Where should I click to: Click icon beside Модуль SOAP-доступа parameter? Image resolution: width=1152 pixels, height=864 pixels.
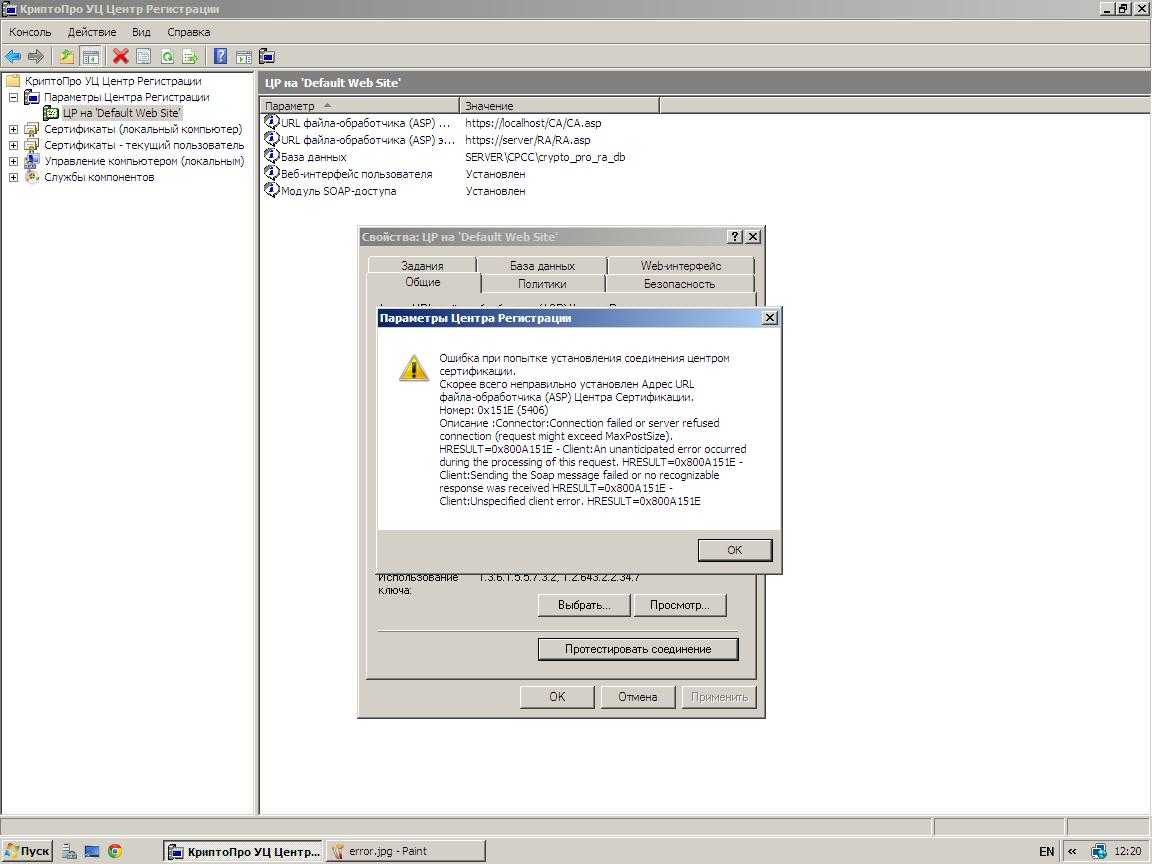[271, 190]
